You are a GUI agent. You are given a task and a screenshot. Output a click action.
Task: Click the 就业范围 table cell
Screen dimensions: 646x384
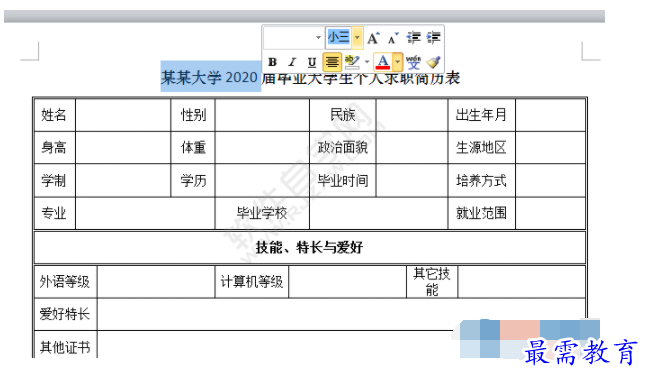point(481,213)
